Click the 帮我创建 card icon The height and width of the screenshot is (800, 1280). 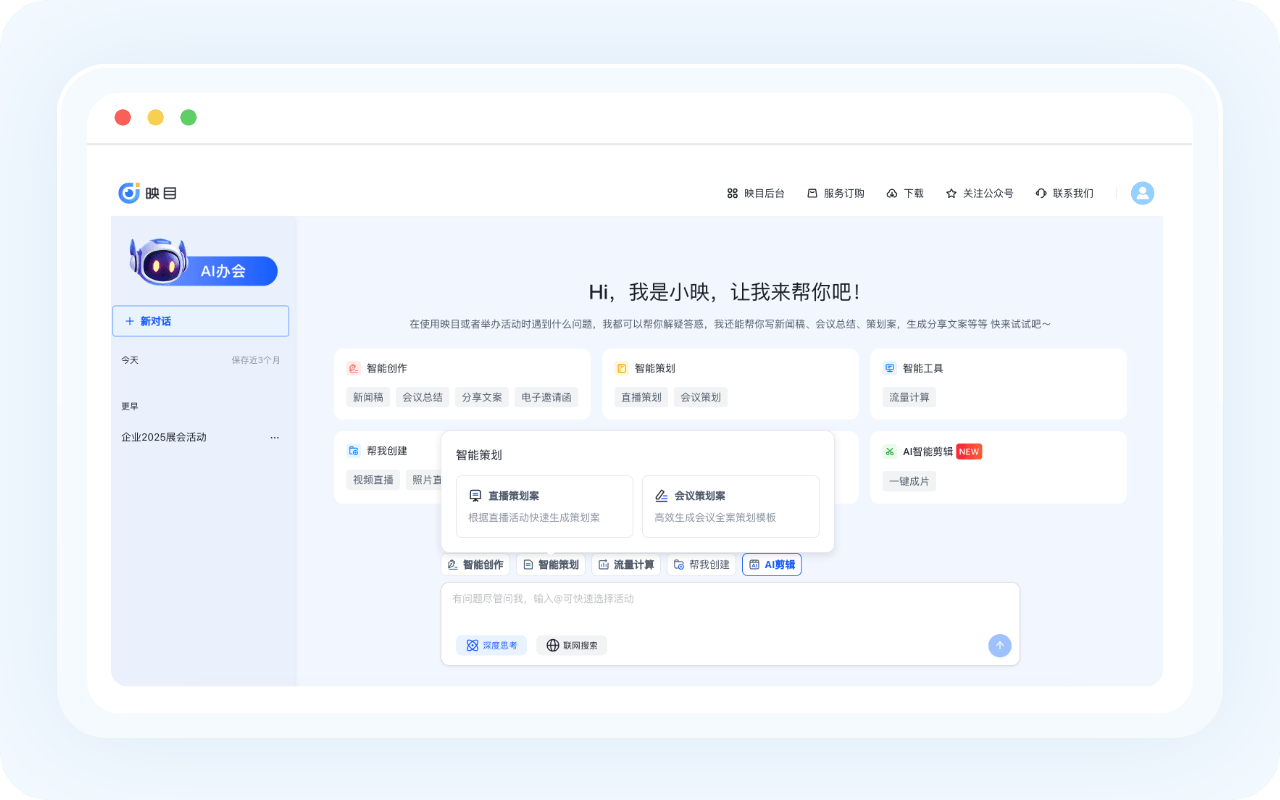click(x=353, y=451)
